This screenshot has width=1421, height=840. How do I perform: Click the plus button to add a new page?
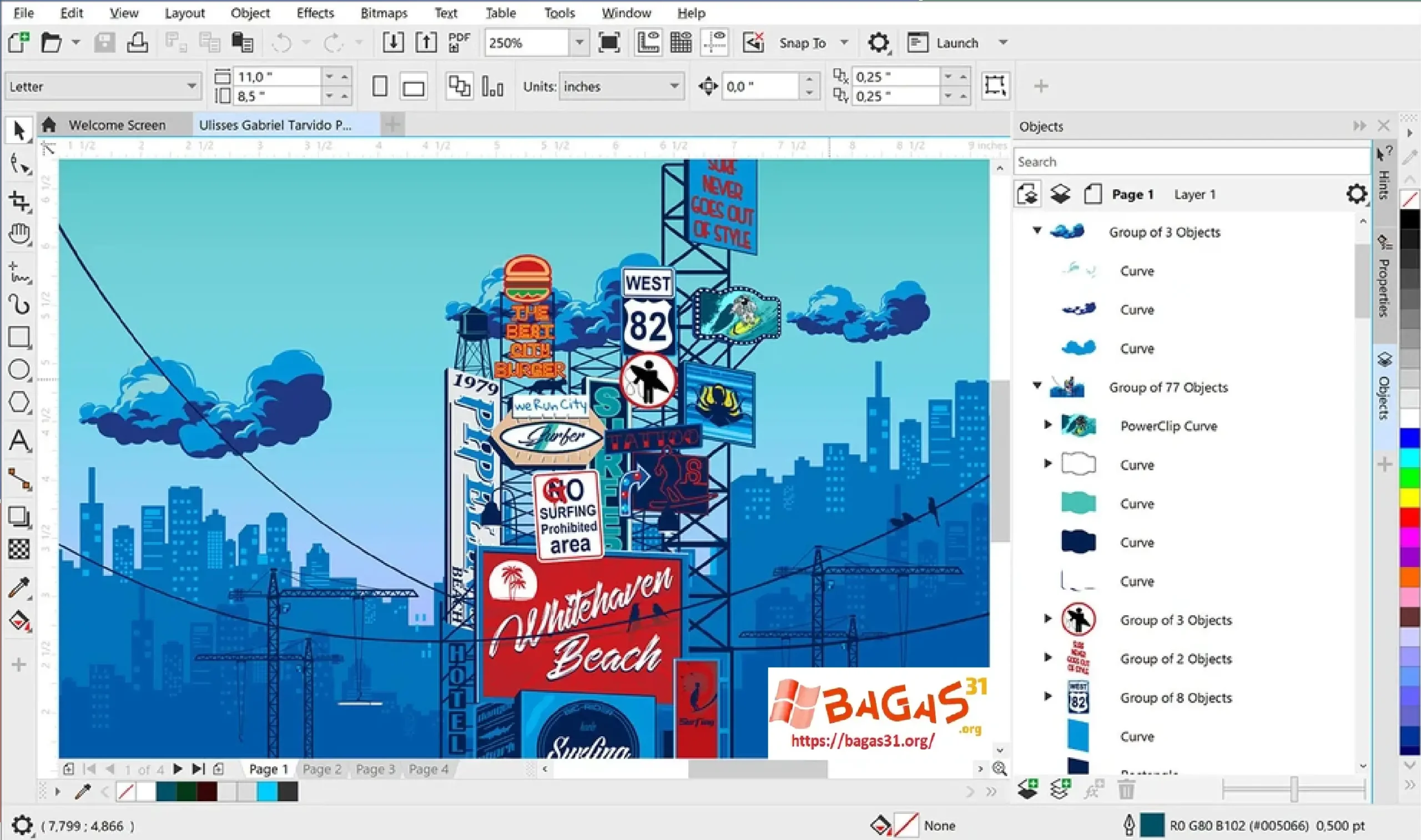pyautogui.click(x=392, y=124)
